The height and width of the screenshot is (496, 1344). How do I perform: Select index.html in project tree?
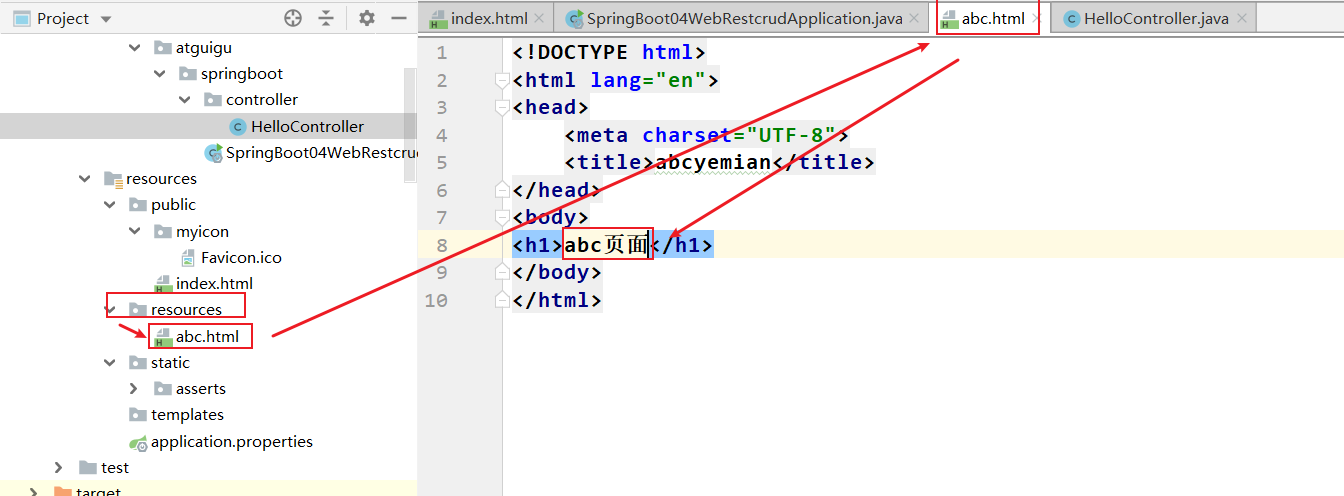coord(214,283)
